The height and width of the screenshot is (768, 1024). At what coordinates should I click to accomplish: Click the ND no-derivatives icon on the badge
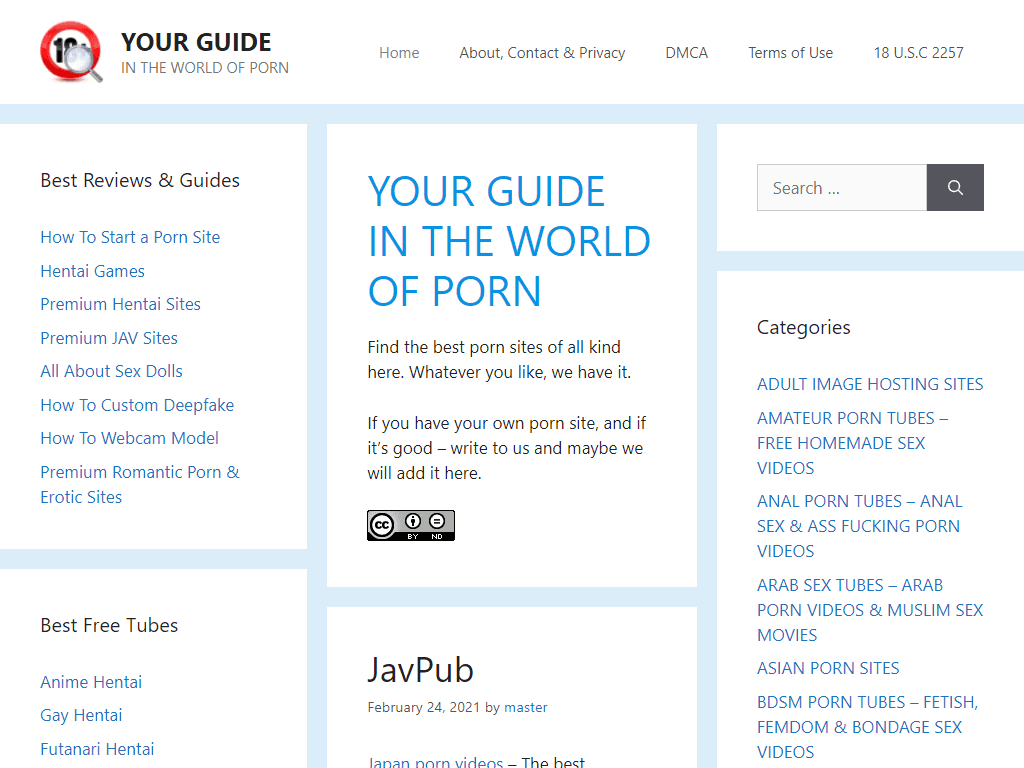click(x=436, y=520)
